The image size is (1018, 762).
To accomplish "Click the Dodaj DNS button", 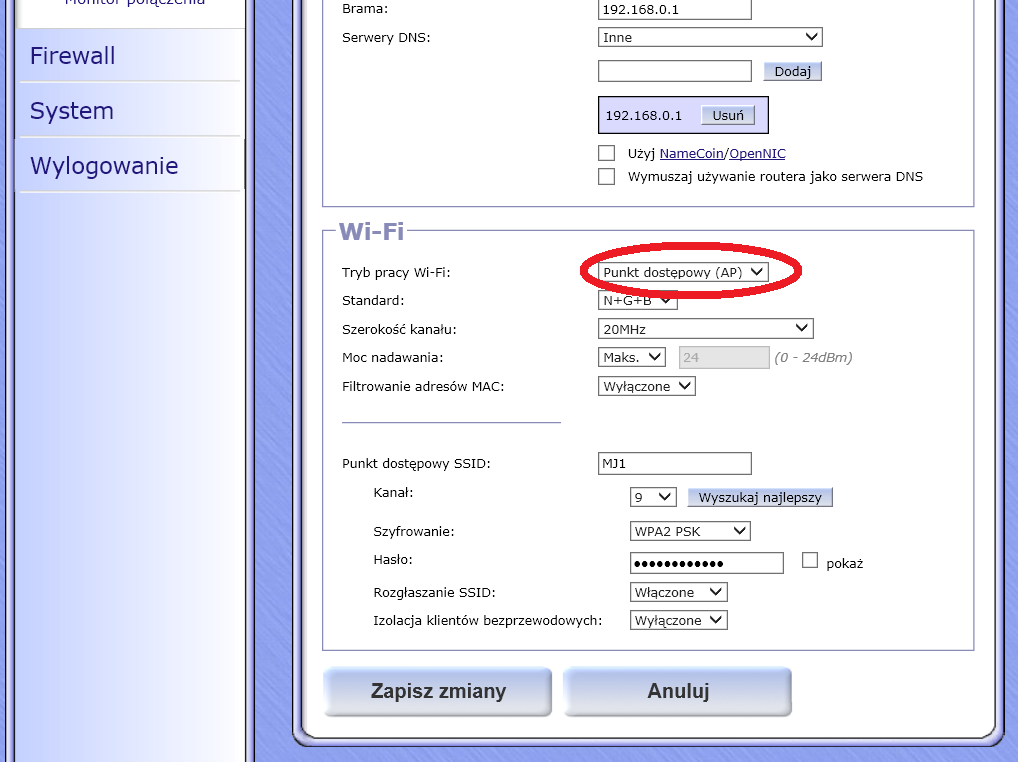I will click(792, 72).
